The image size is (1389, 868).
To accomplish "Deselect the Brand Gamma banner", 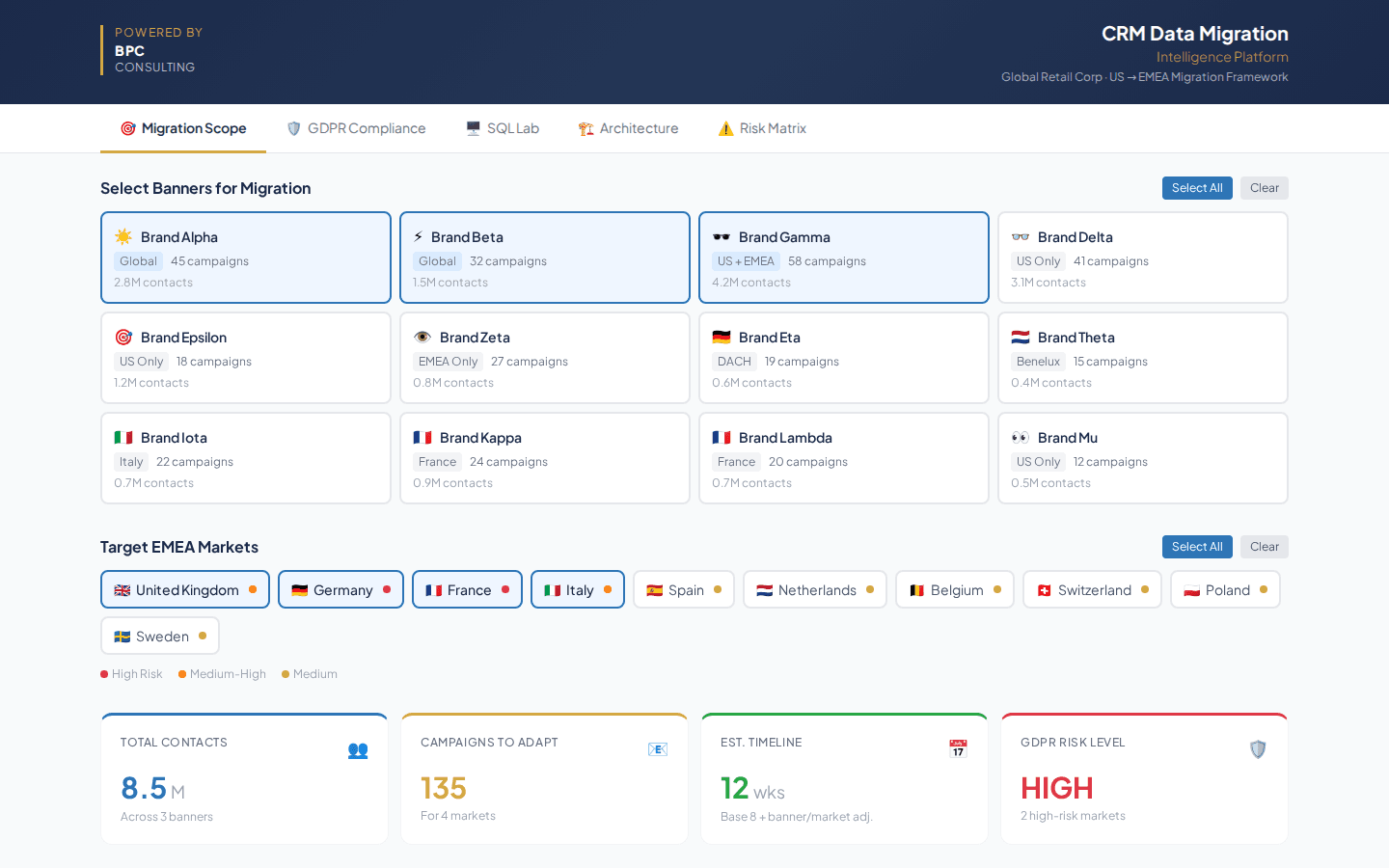I will pos(844,258).
